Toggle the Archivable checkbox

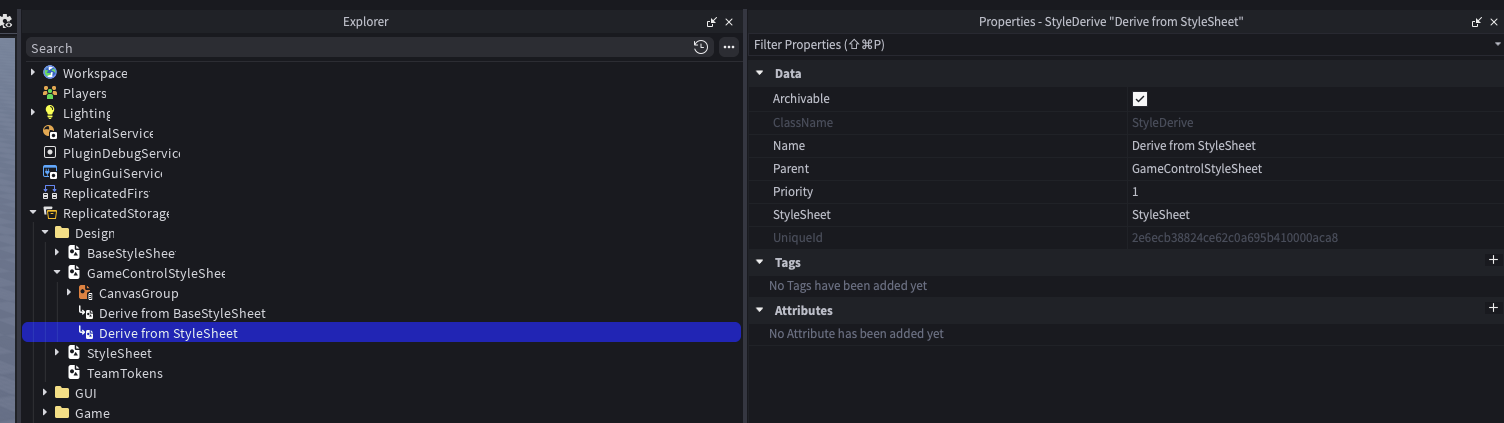point(1139,99)
